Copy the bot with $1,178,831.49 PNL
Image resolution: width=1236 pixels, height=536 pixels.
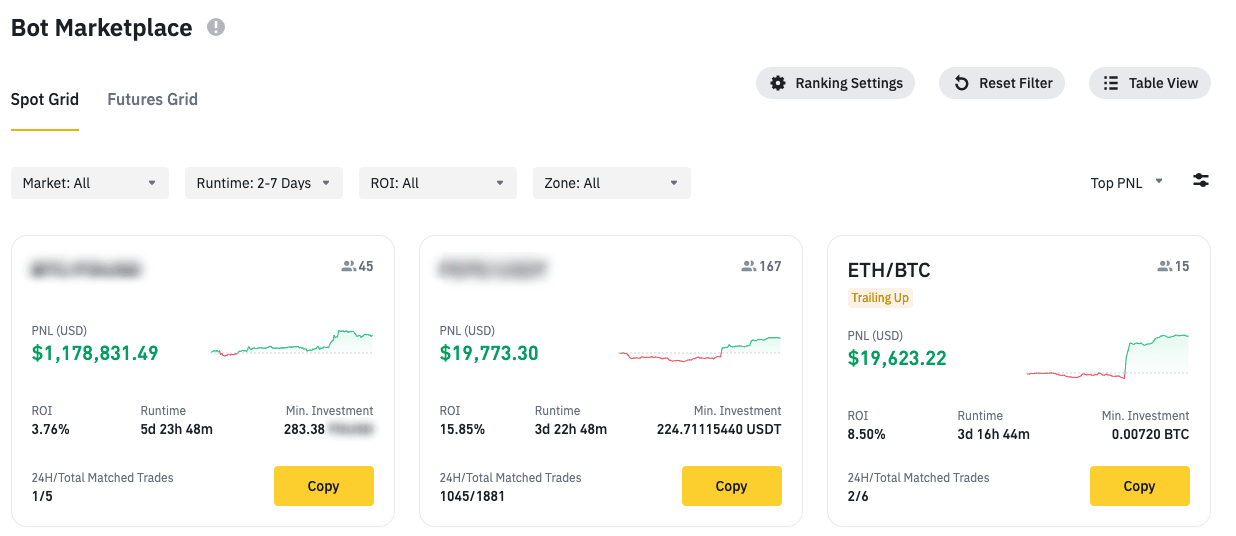tap(323, 486)
